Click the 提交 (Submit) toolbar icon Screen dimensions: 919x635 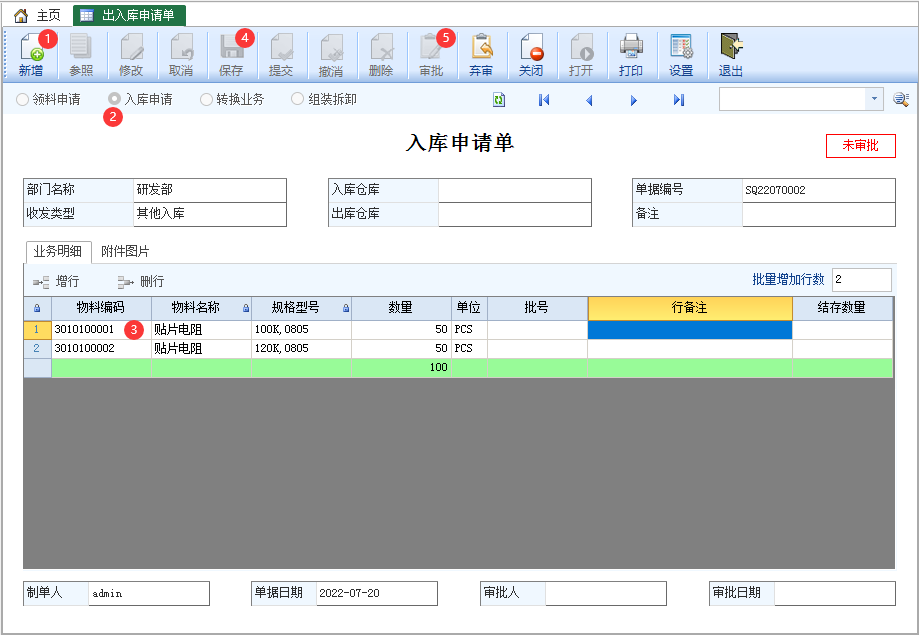(x=281, y=47)
